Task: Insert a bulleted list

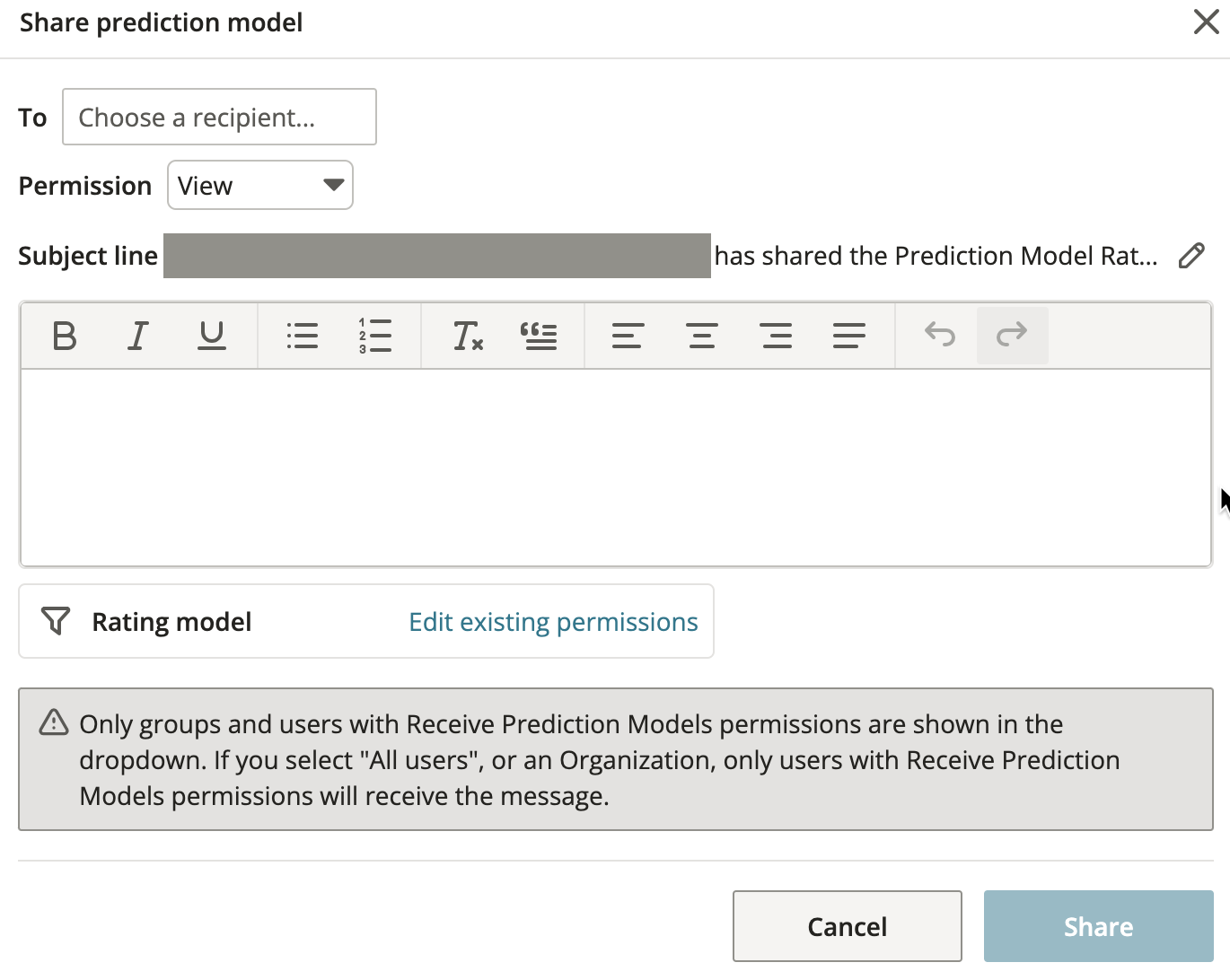Action: click(303, 336)
